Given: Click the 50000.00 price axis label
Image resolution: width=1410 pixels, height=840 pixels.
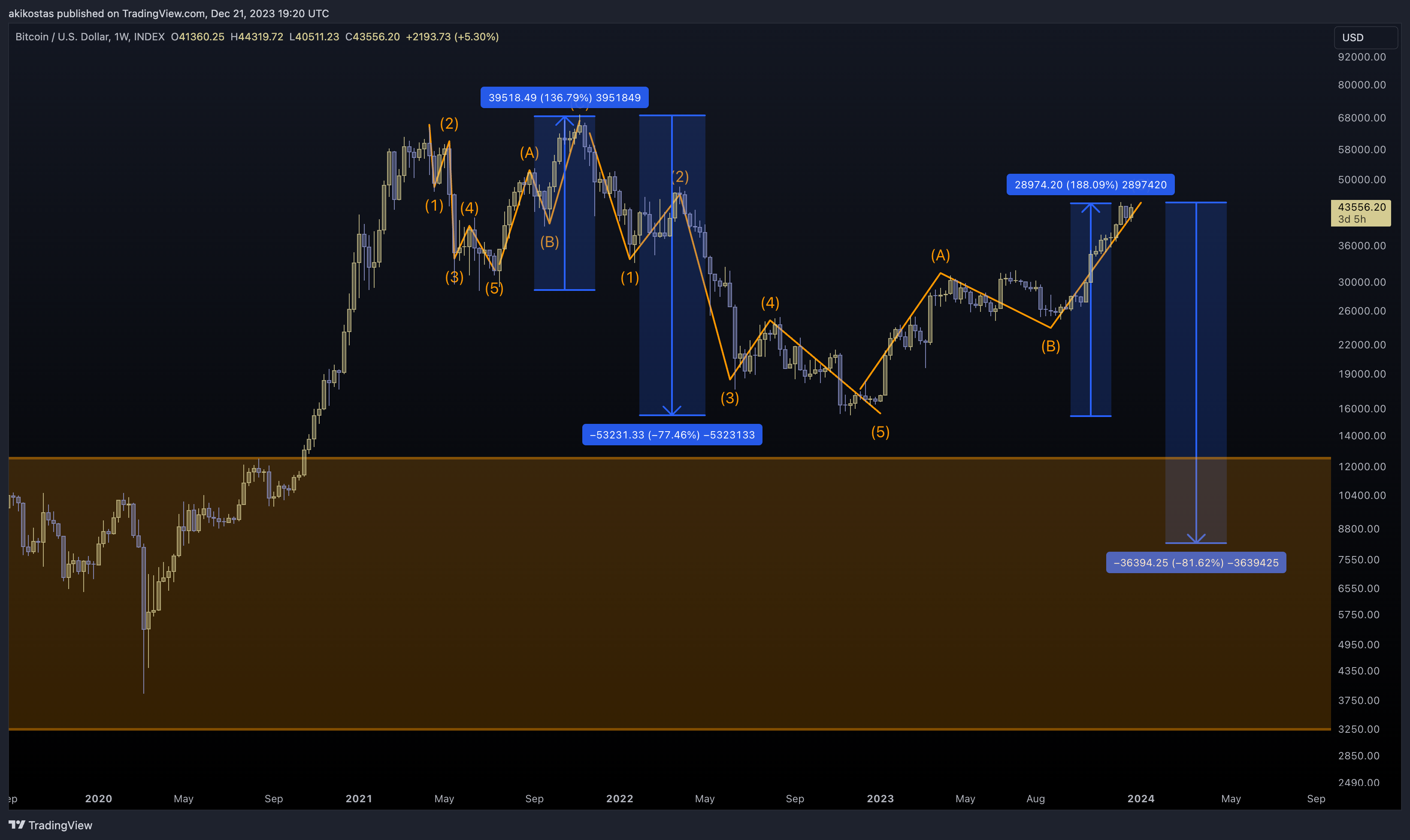Looking at the screenshot, I should pyautogui.click(x=1362, y=179).
